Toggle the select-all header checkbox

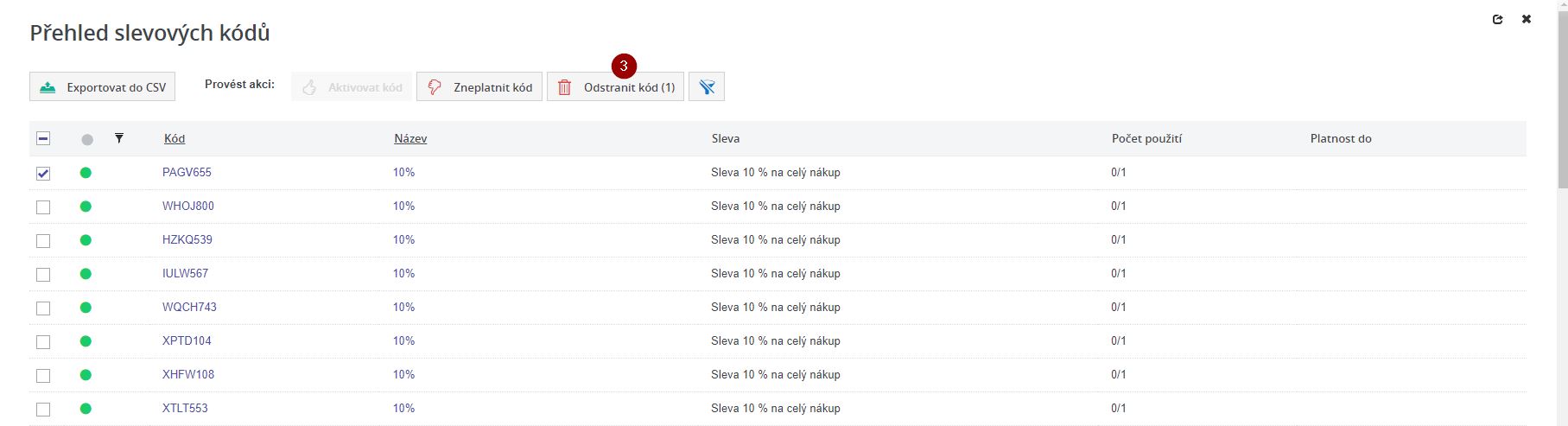pos(43,139)
